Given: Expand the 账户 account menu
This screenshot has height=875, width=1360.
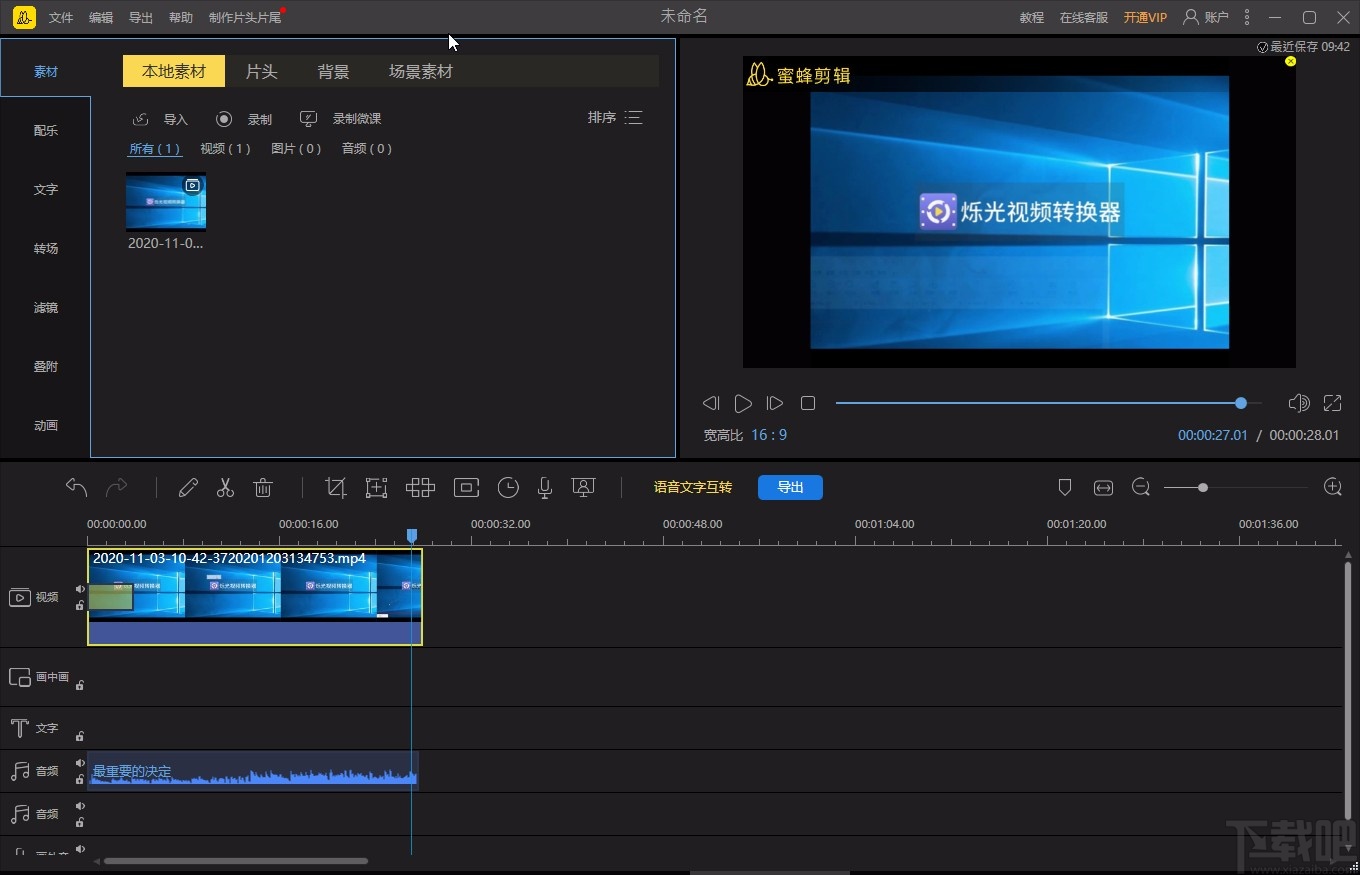Looking at the screenshot, I should coord(1206,17).
